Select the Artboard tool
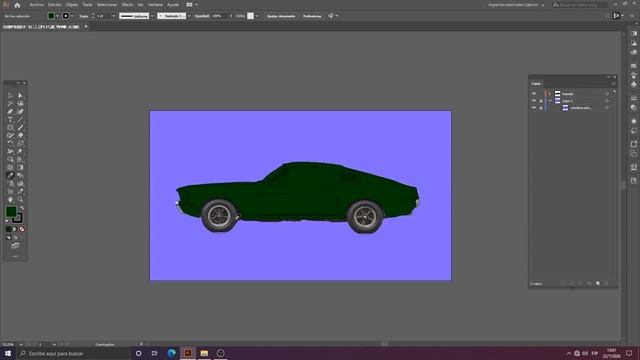 click(10, 191)
